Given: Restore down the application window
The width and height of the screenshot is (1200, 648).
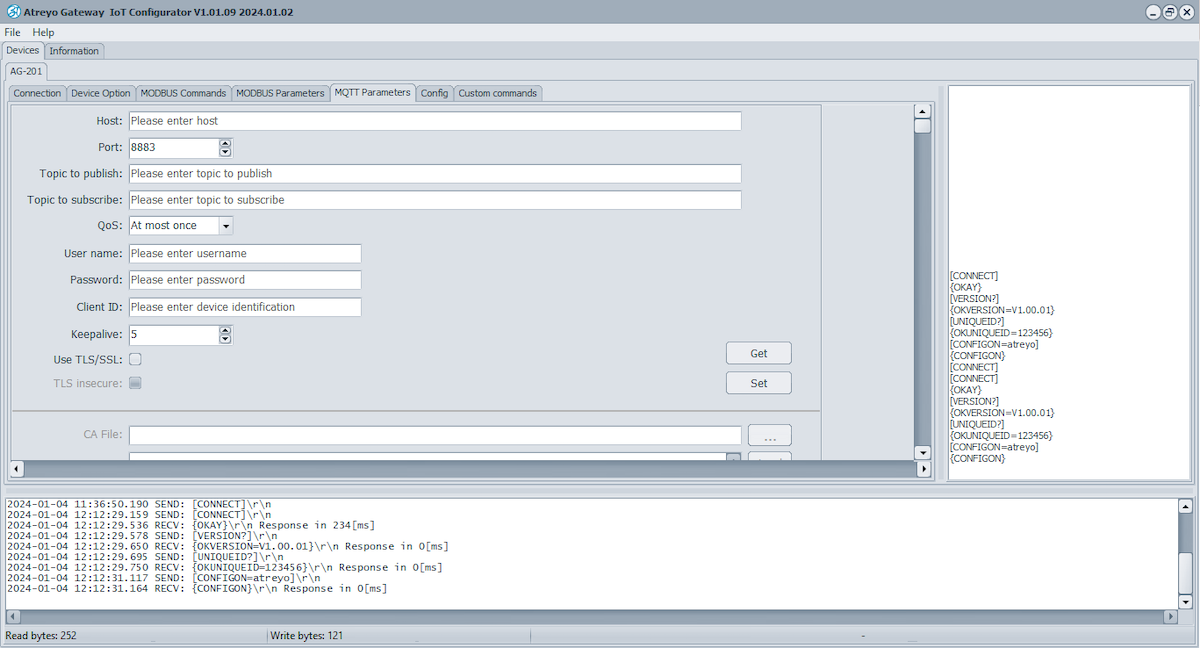Looking at the screenshot, I should [1169, 12].
